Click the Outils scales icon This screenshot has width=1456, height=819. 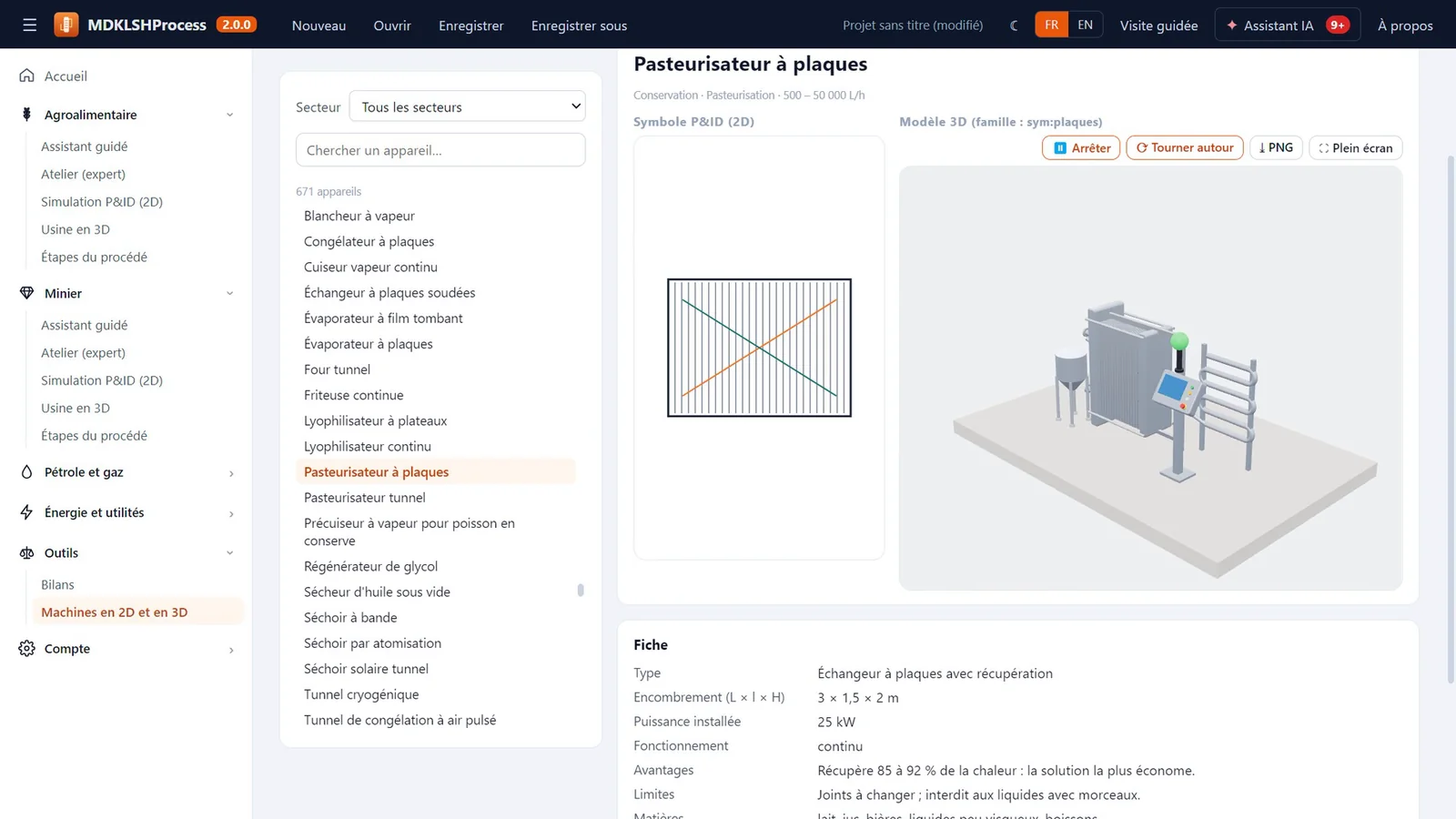[26, 552]
